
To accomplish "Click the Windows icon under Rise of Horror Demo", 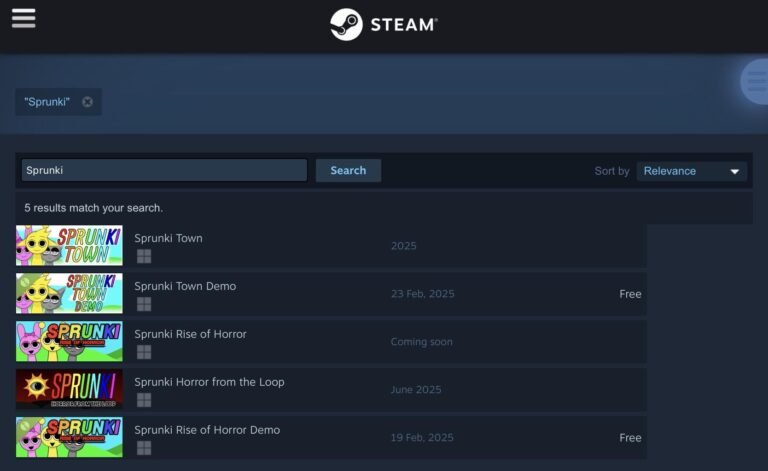I will tap(144, 448).
